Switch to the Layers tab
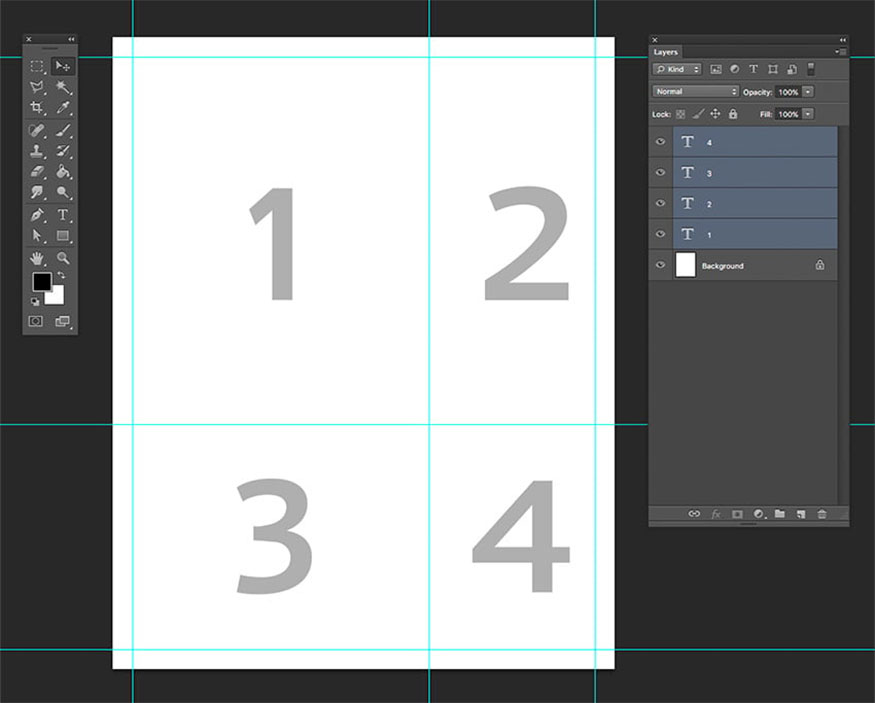 tap(666, 52)
